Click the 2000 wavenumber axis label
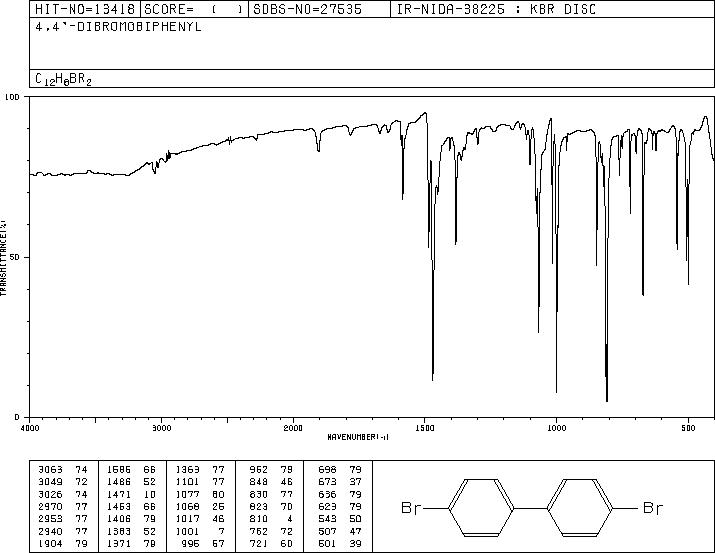The height and width of the screenshot is (553, 715). (x=293, y=428)
